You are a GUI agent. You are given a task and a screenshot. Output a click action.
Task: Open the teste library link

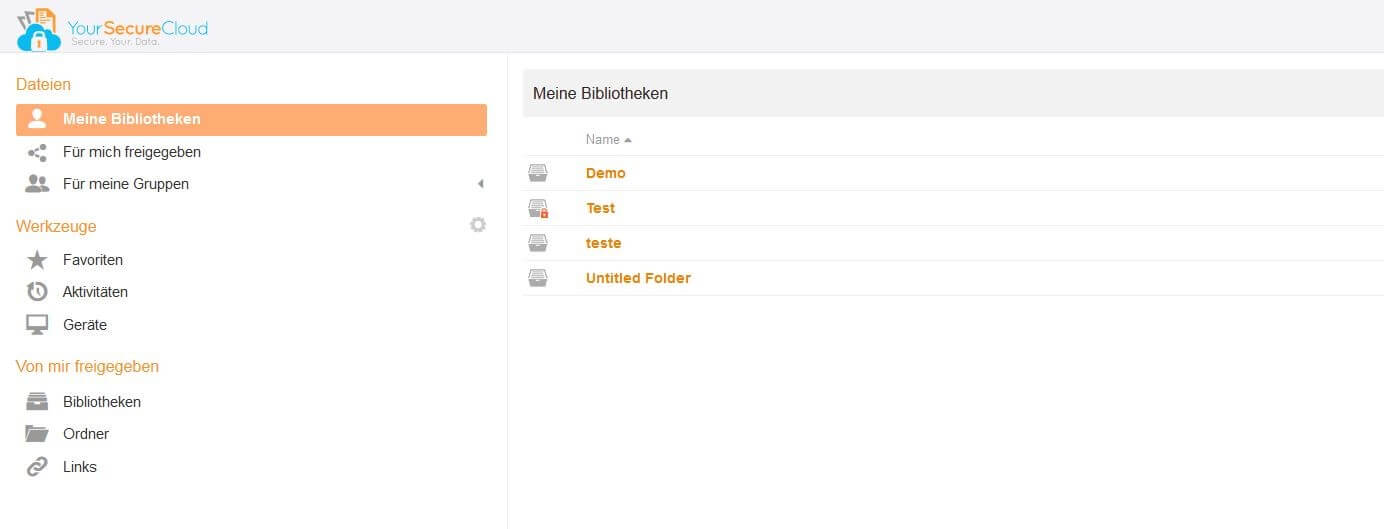click(x=603, y=243)
